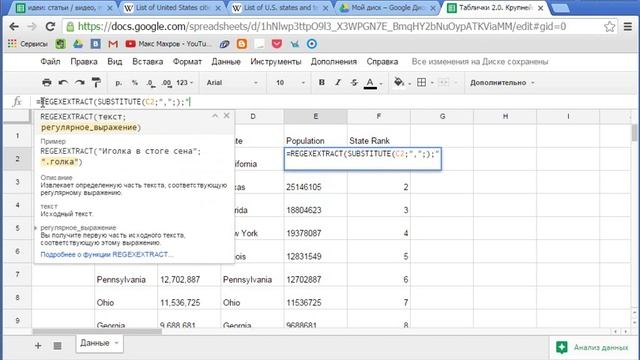
Task: Open the 123 number format dropdown
Action: click(184, 82)
